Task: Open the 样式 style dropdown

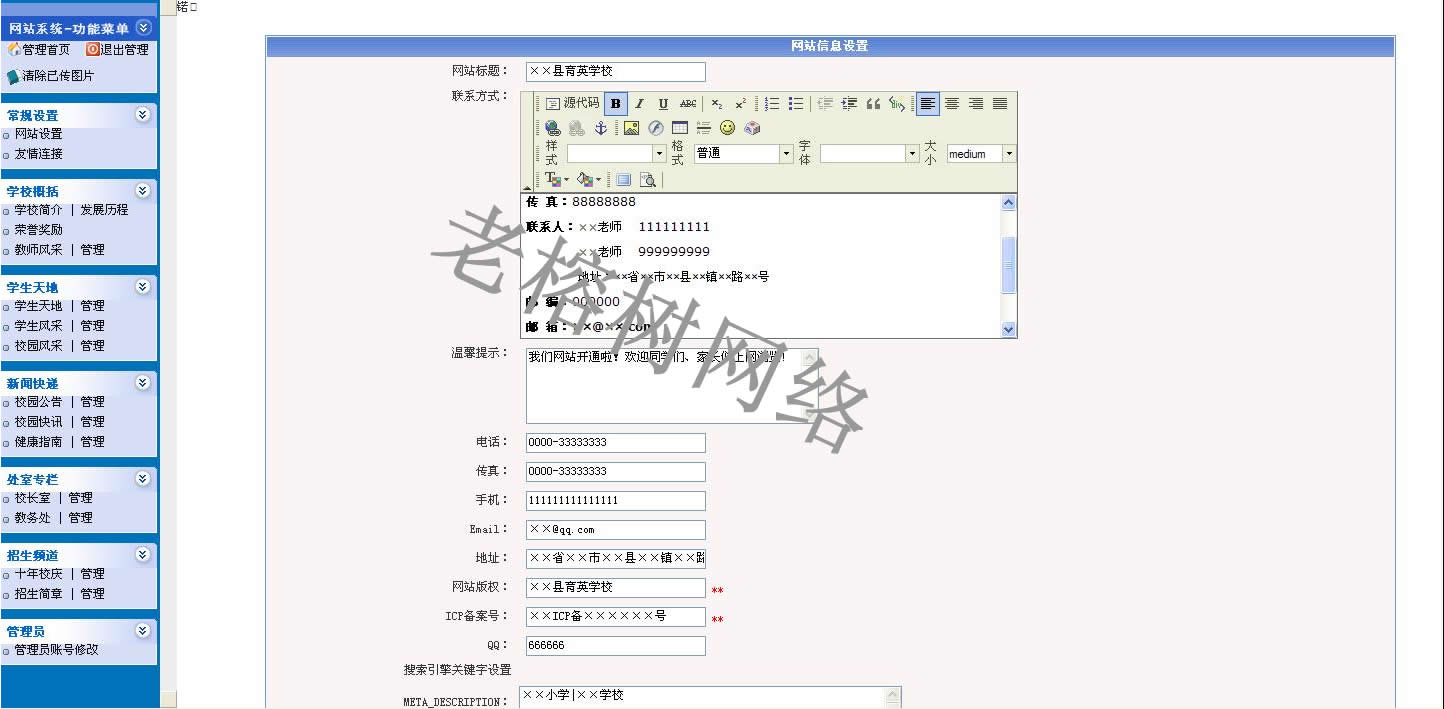Action: (616, 154)
